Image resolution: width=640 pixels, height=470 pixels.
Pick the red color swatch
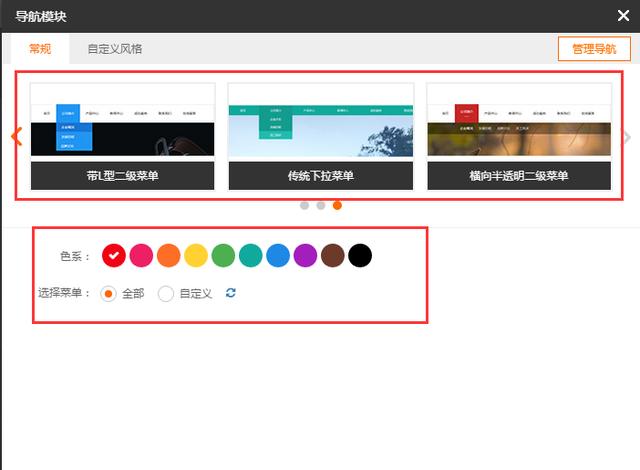tap(114, 256)
